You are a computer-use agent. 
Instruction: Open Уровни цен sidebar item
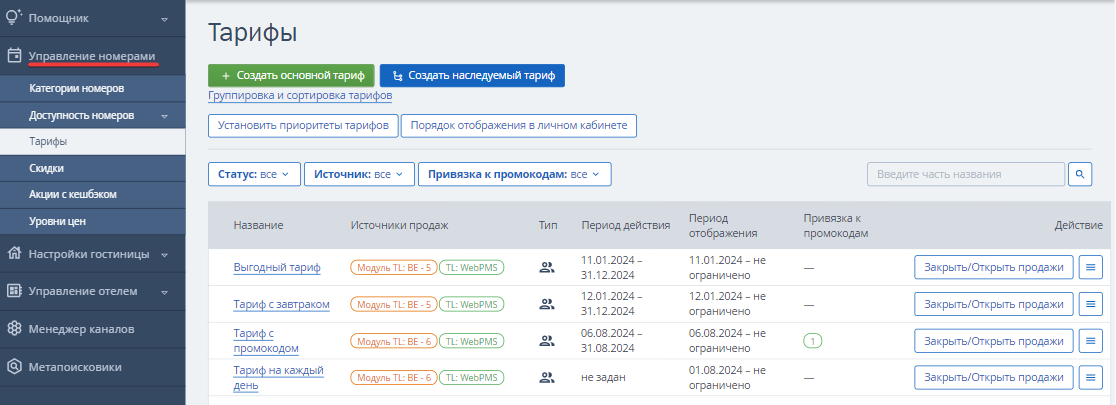click(93, 221)
